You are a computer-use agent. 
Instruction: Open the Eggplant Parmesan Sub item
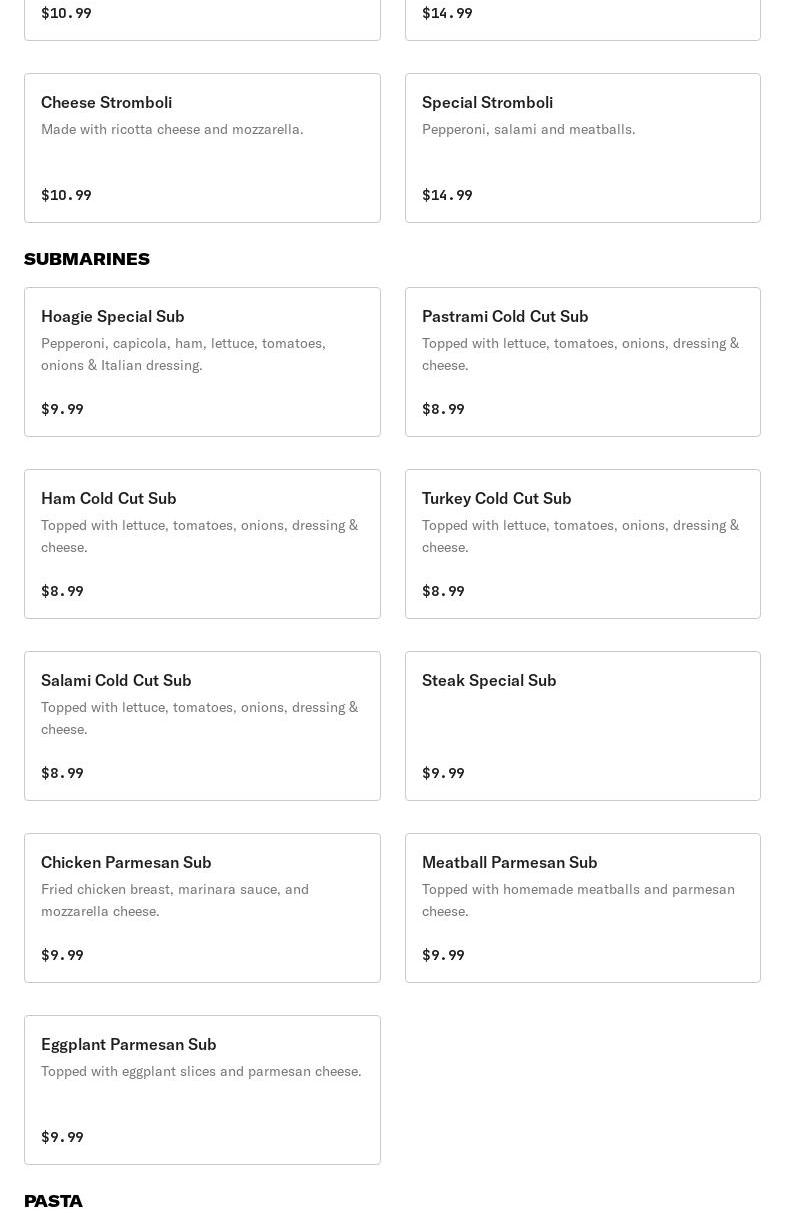[202, 1090]
